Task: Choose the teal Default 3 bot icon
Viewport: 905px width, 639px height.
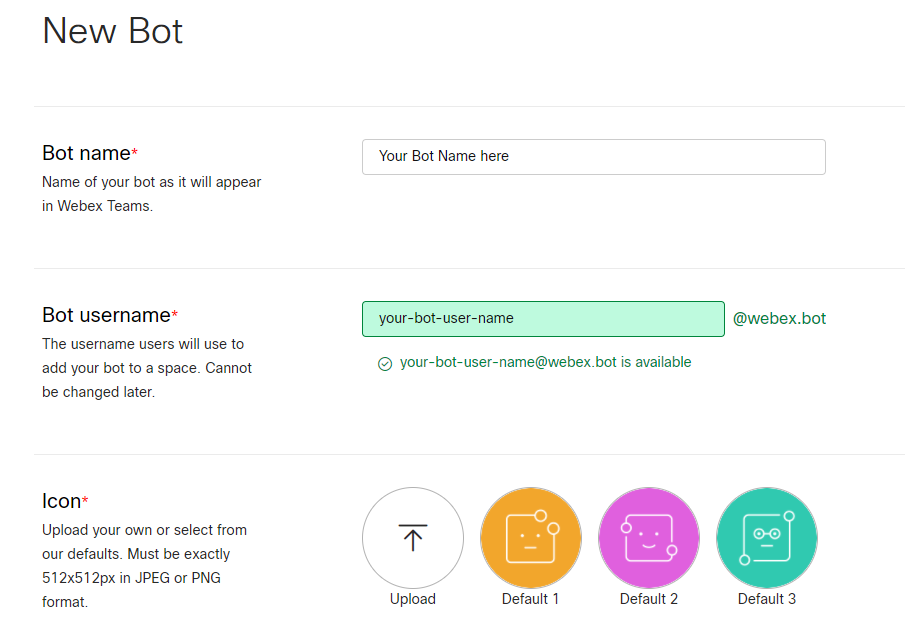Action: tap(766, 537)
